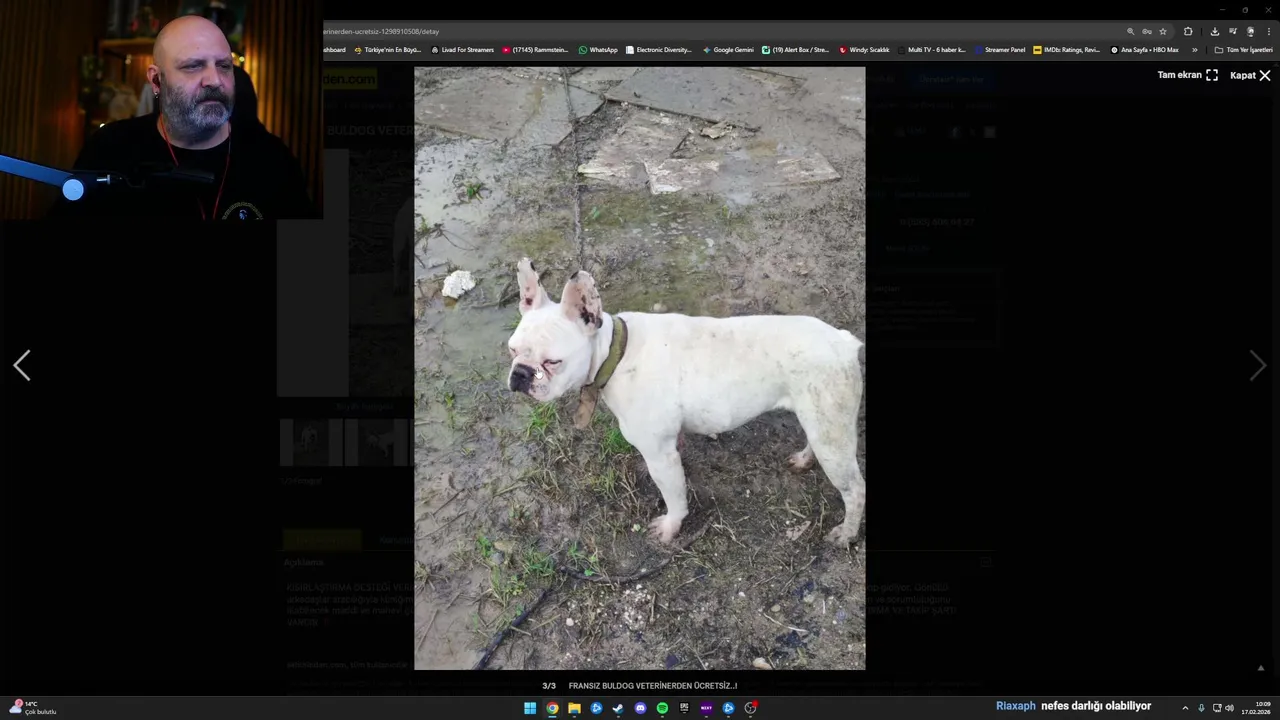Show hidden system tray icons
The image size is (1280, 720).
point(1185,708)
